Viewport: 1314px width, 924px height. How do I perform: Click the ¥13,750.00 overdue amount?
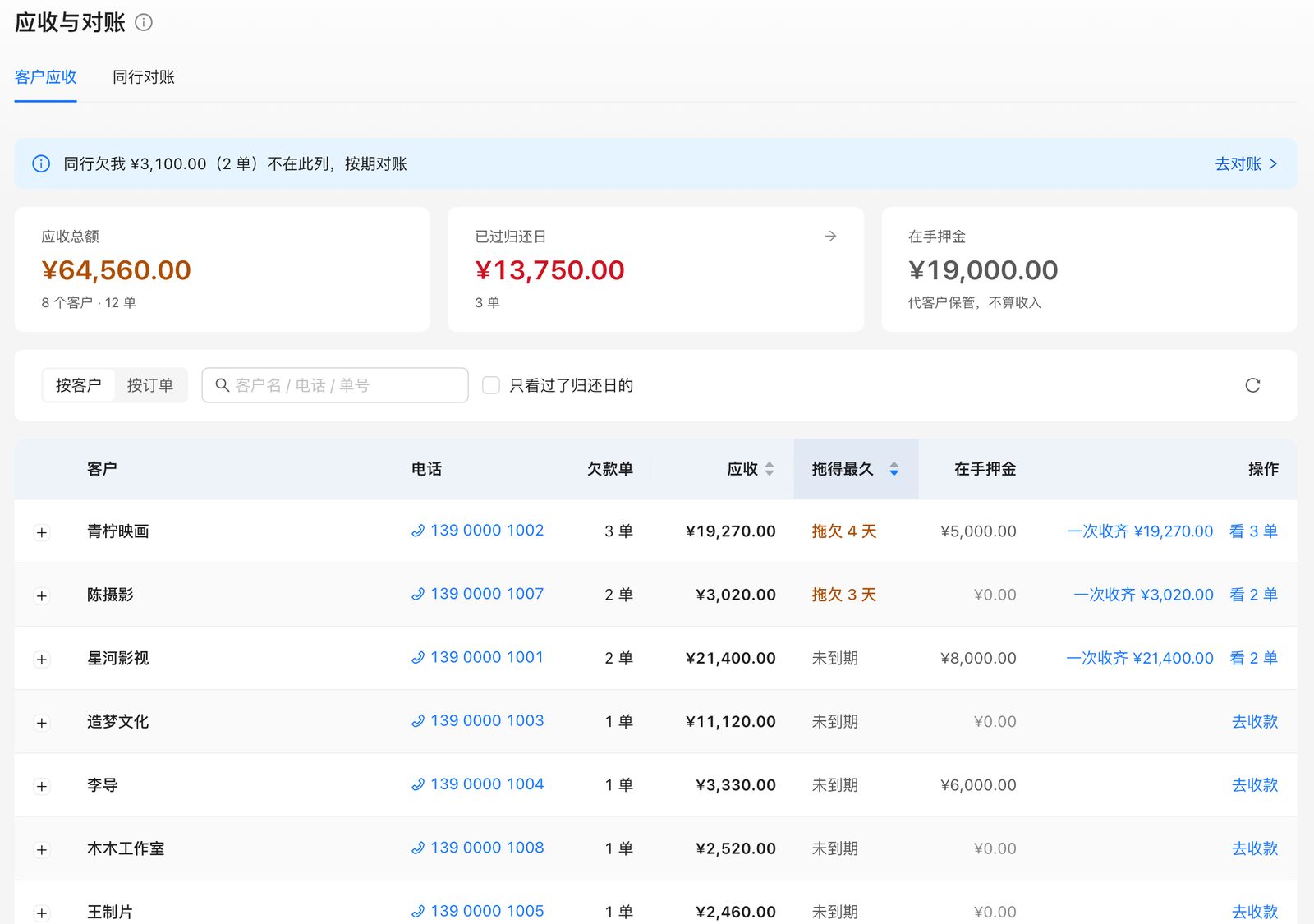coord(549,270)
